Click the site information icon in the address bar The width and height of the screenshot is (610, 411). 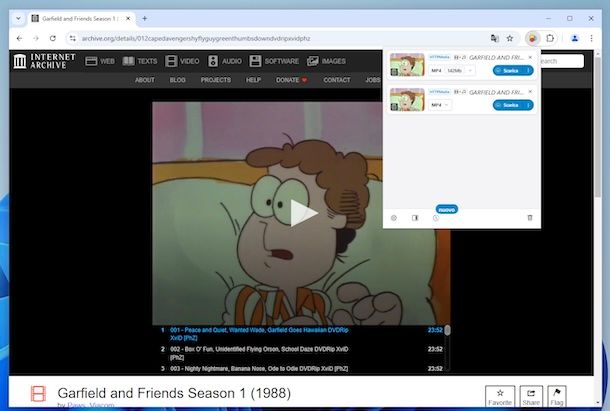72,38
